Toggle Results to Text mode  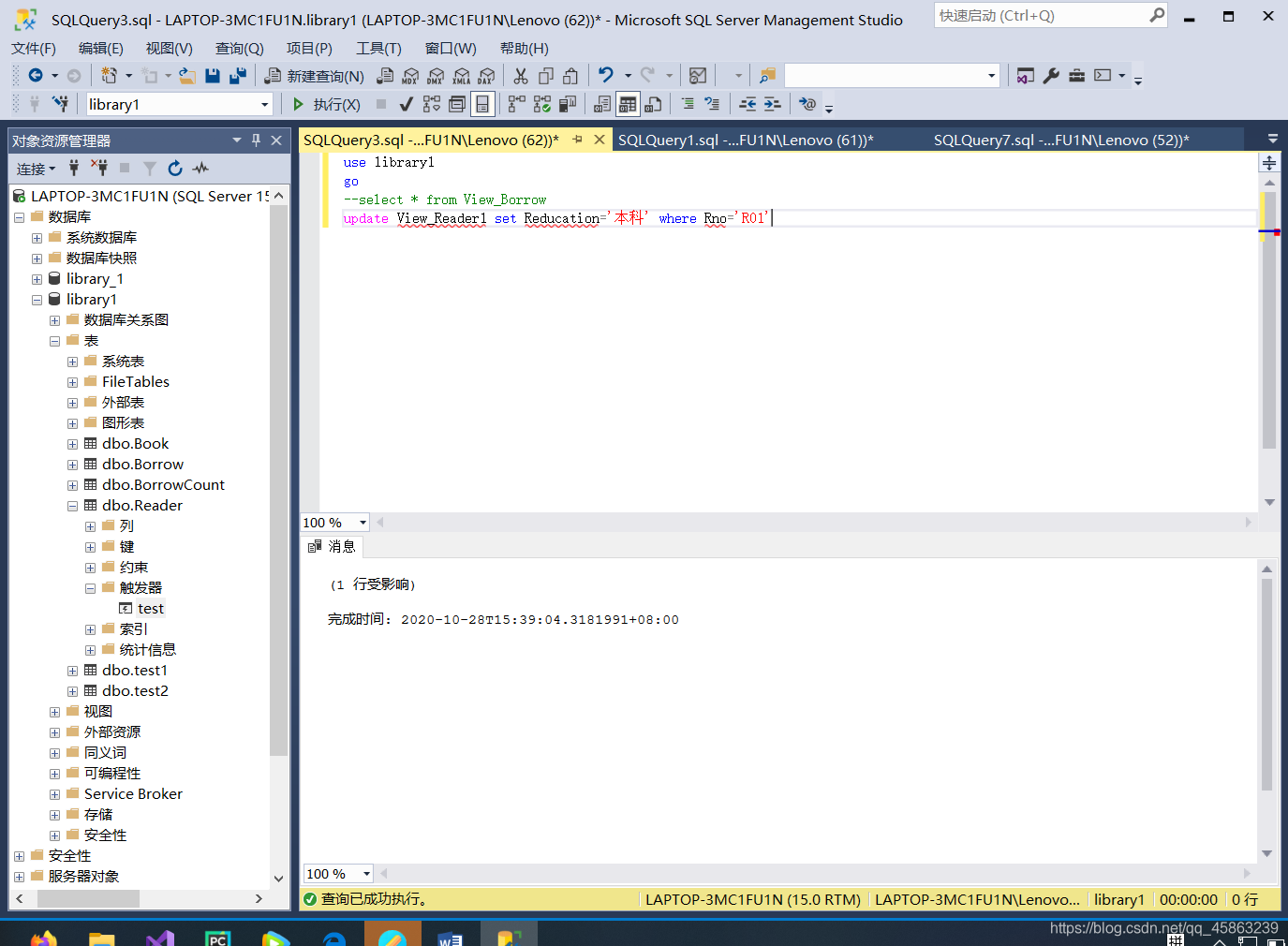[602, 104]
